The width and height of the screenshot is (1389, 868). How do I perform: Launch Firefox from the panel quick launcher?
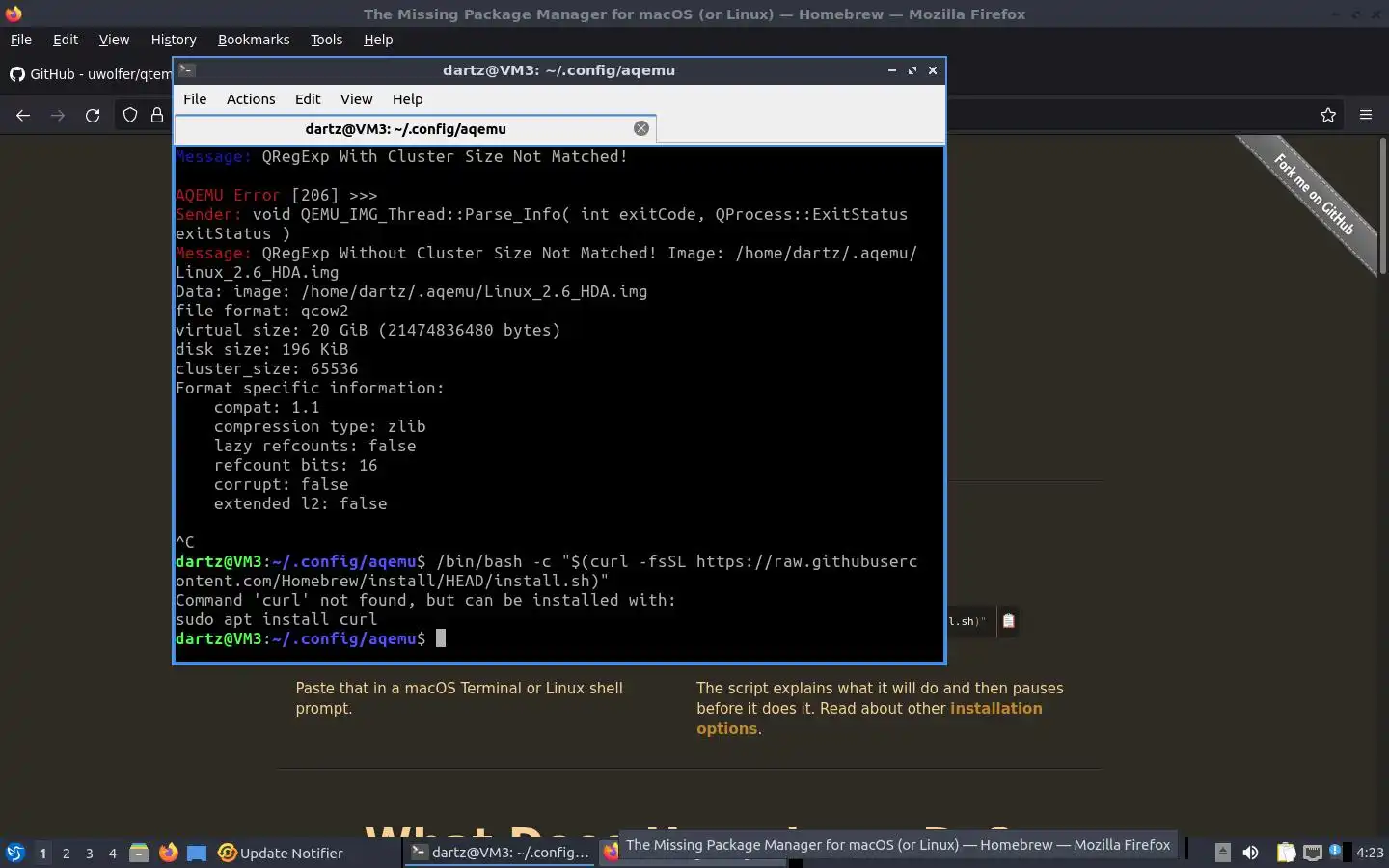click(x=168, y=853)
